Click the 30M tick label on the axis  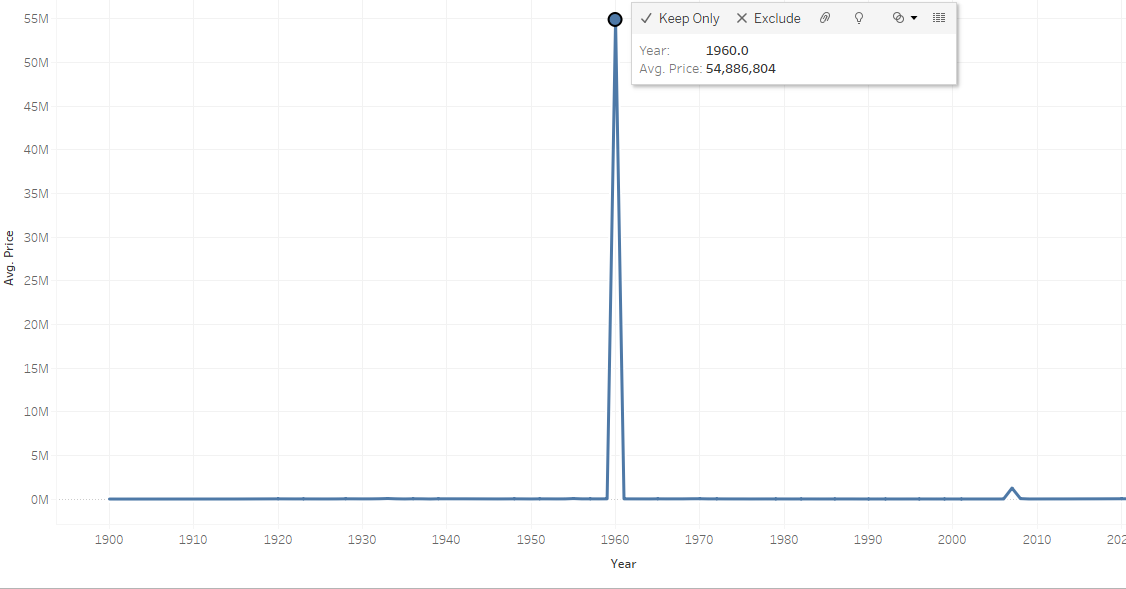click(x=36, y=237)
